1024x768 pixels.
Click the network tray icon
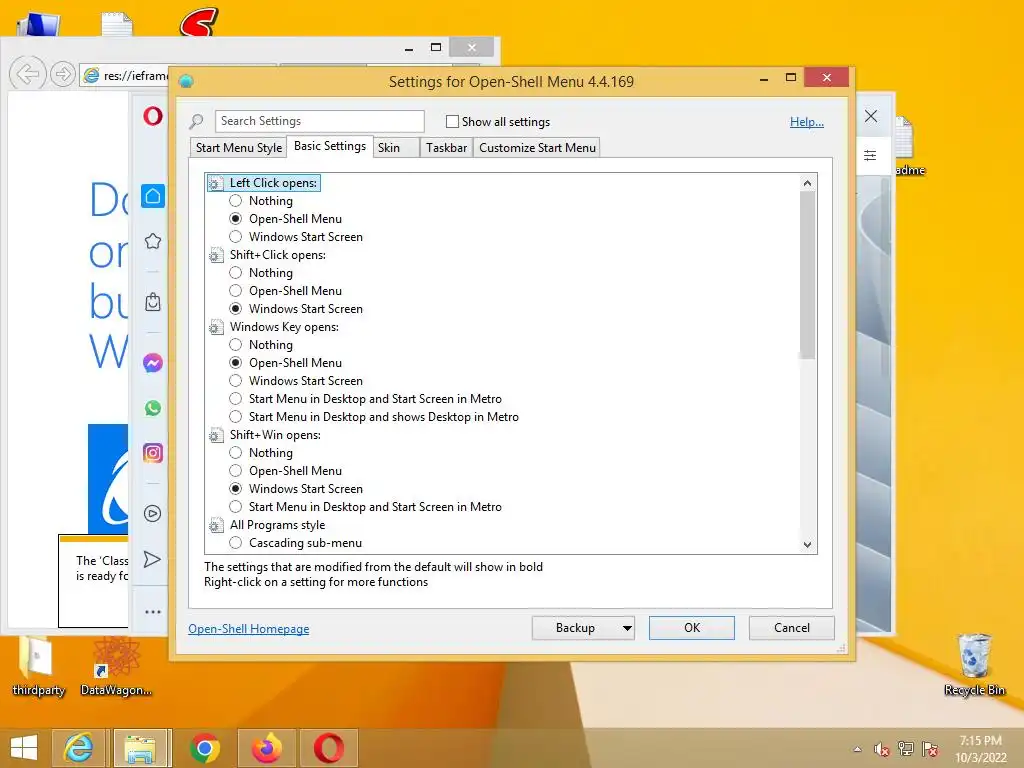pos(906,749)
